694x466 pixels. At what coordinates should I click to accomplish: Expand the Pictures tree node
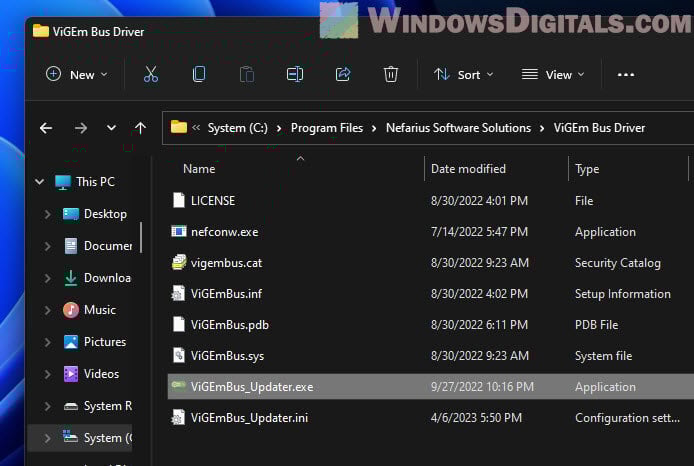pos(47,342)
